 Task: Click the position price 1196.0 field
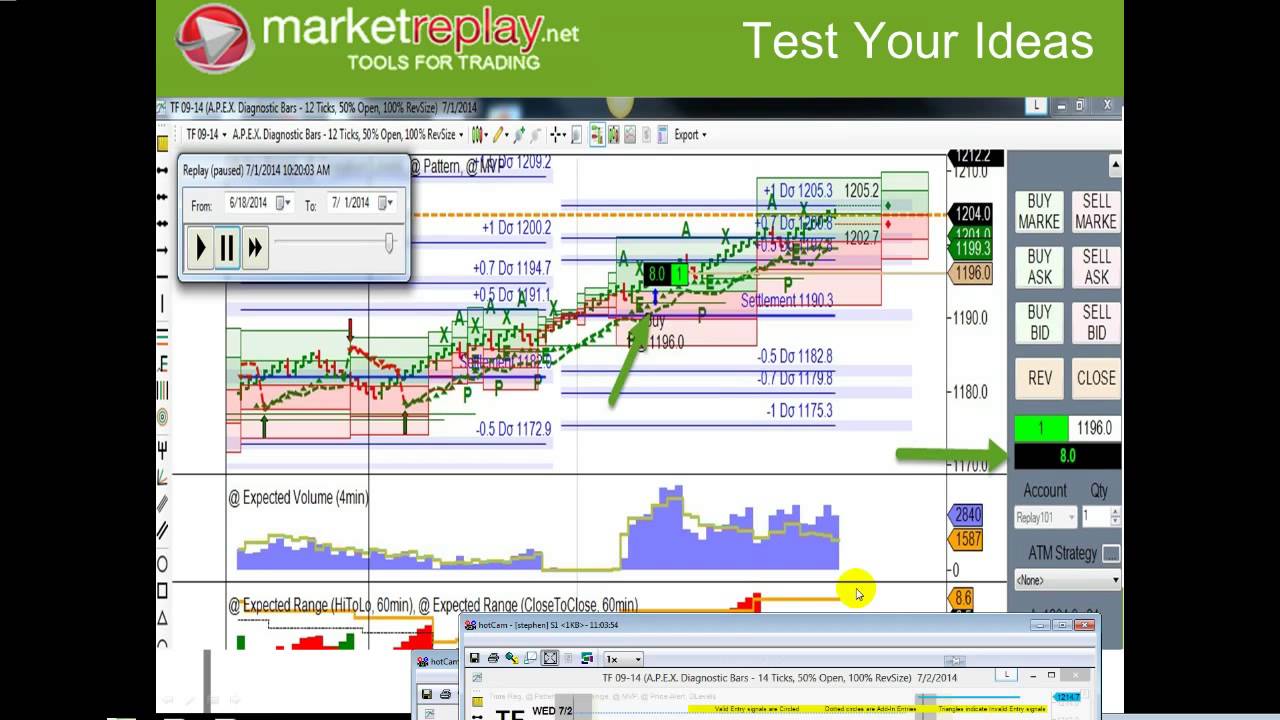click(x=1094, y=428)
